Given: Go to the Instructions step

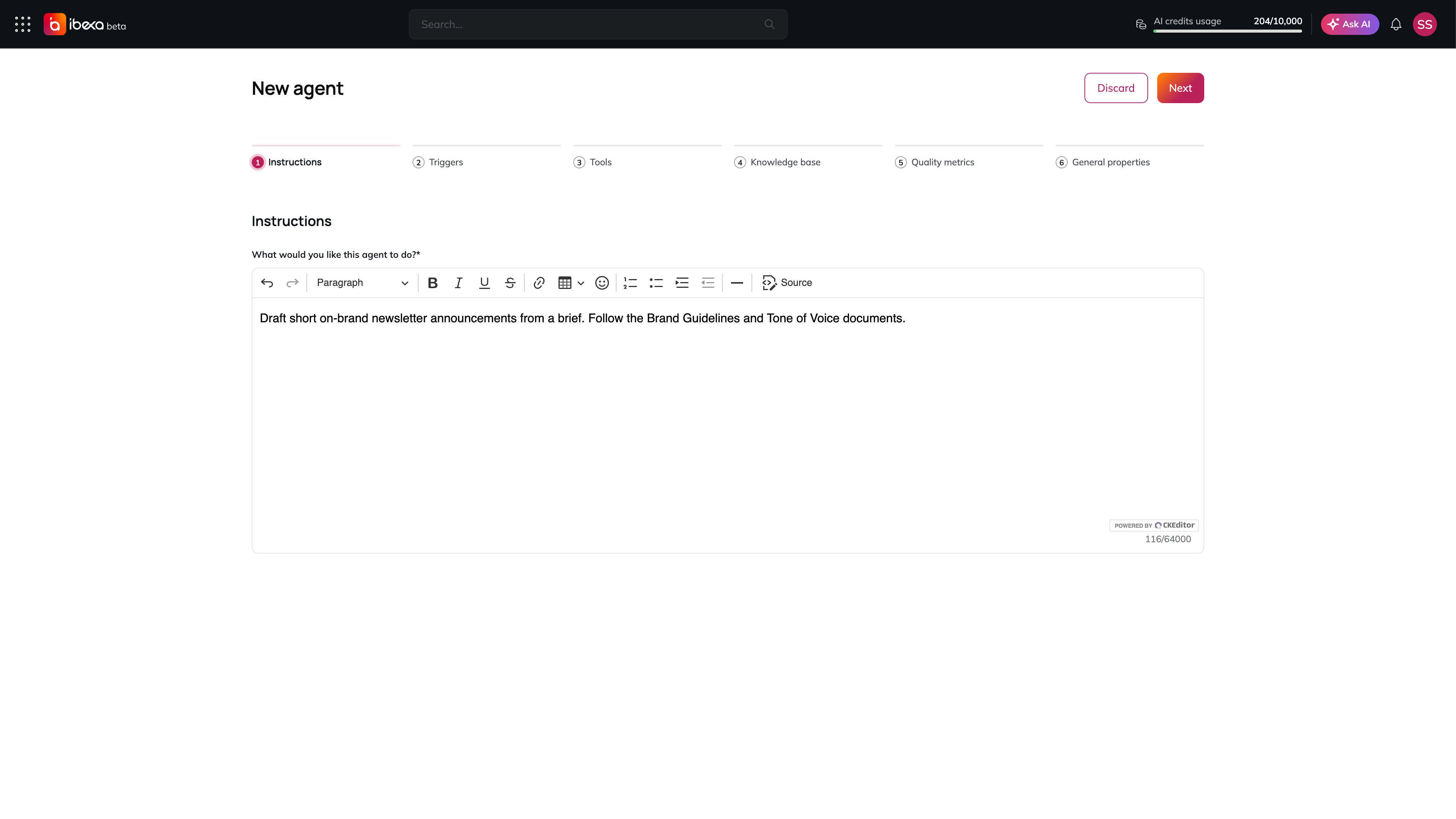Looking at the screenshot, I should click(x=287, y=162).
